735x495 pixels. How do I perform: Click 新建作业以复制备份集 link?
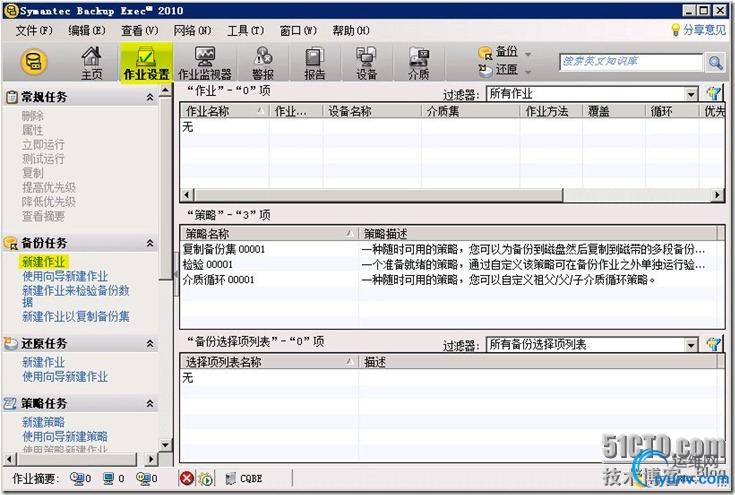(x=75, y=316)
